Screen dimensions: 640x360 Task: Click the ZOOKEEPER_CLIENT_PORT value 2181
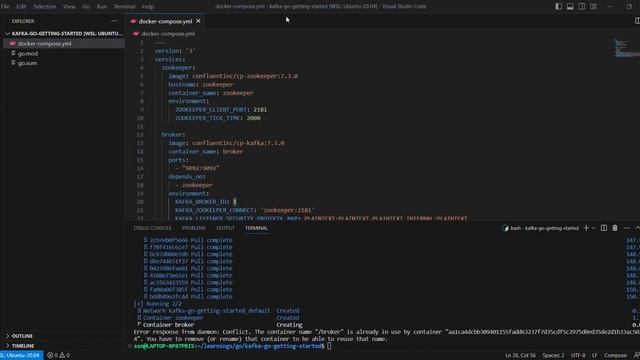pos(260,110)
